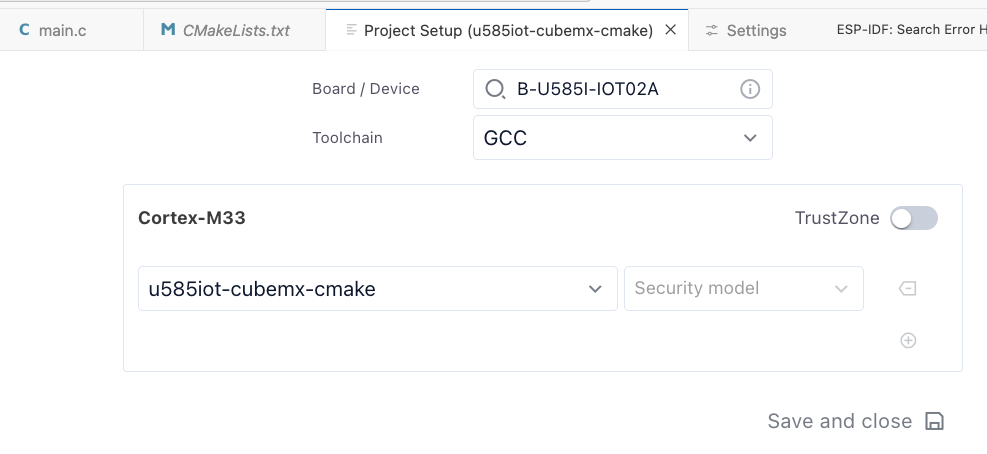The image size is (987, 454).
Task: Click the info icon in Board / Device field
Action: tap(749, 89)
